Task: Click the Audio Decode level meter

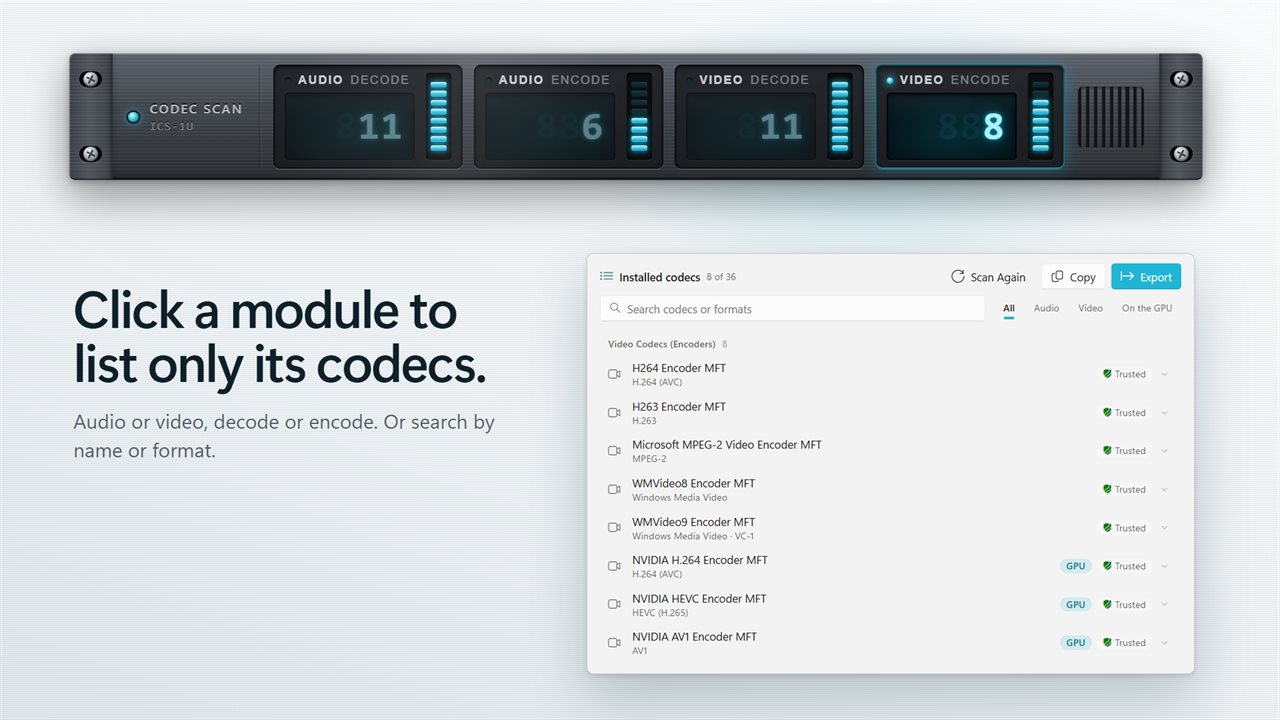Action: (438, 116)
